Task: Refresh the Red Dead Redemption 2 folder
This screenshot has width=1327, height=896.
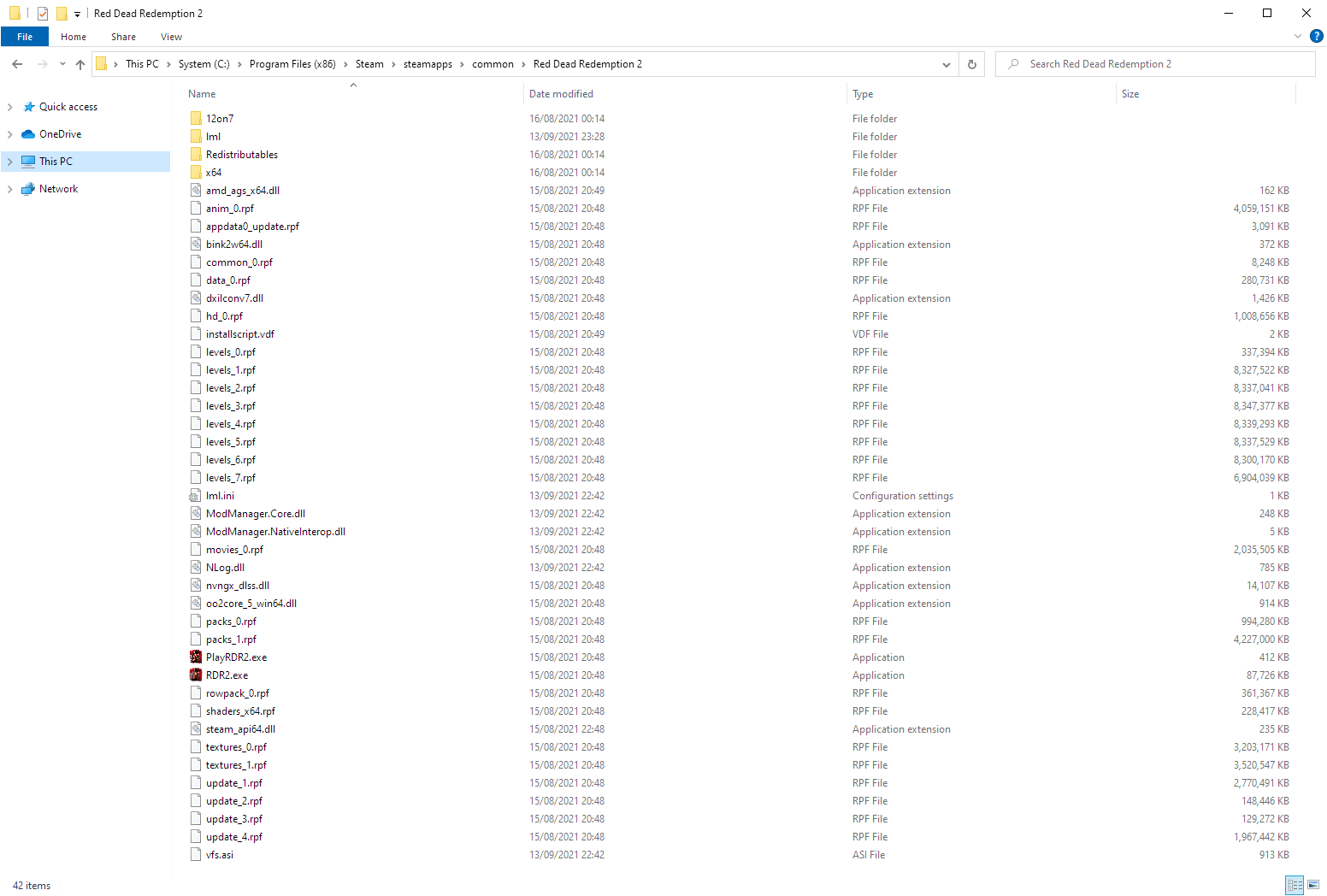Action: tap(972, 64)
